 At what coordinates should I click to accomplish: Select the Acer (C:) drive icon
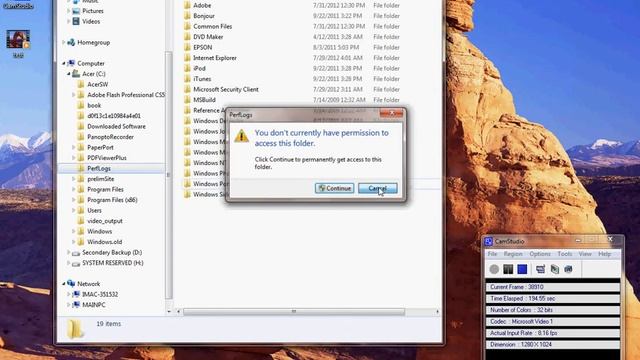(76, 74)
